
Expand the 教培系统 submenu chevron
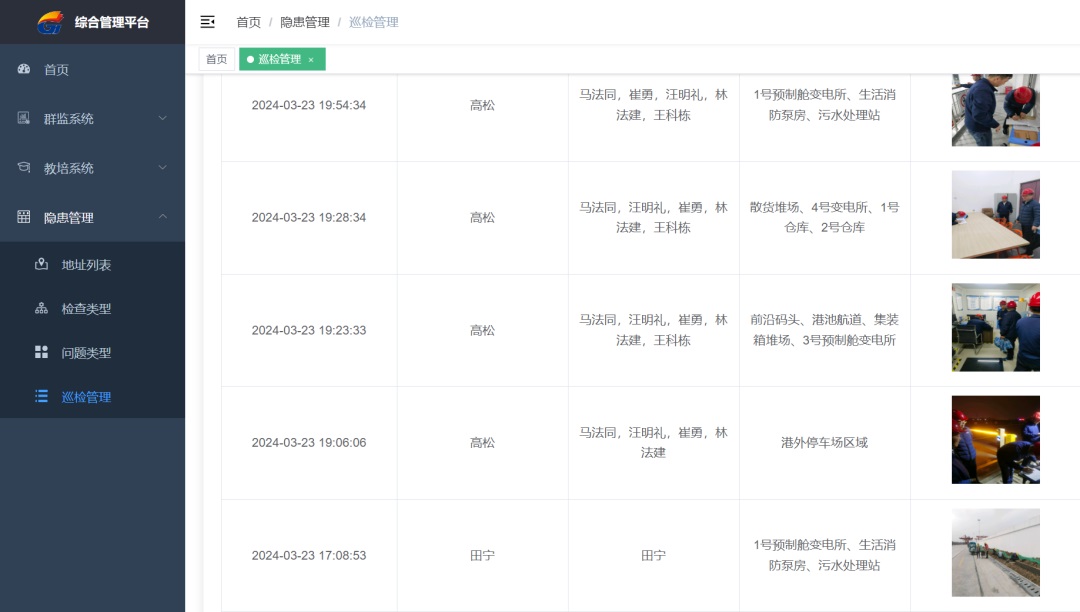[163, 168]
